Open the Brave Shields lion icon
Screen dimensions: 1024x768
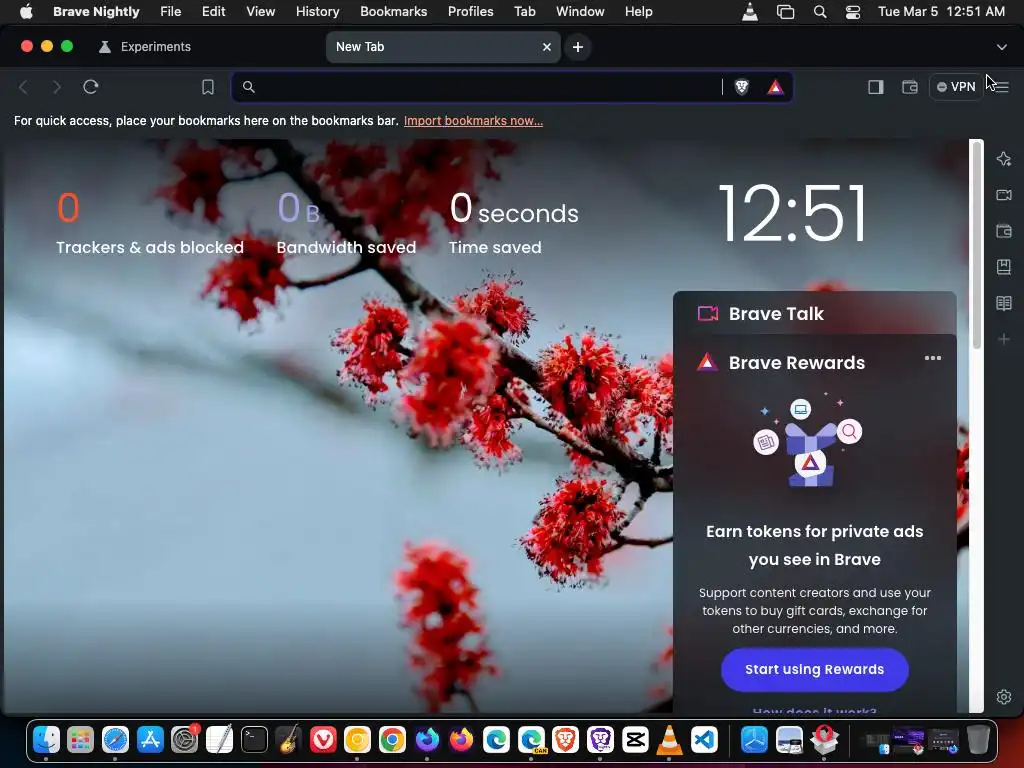(741, 87)
